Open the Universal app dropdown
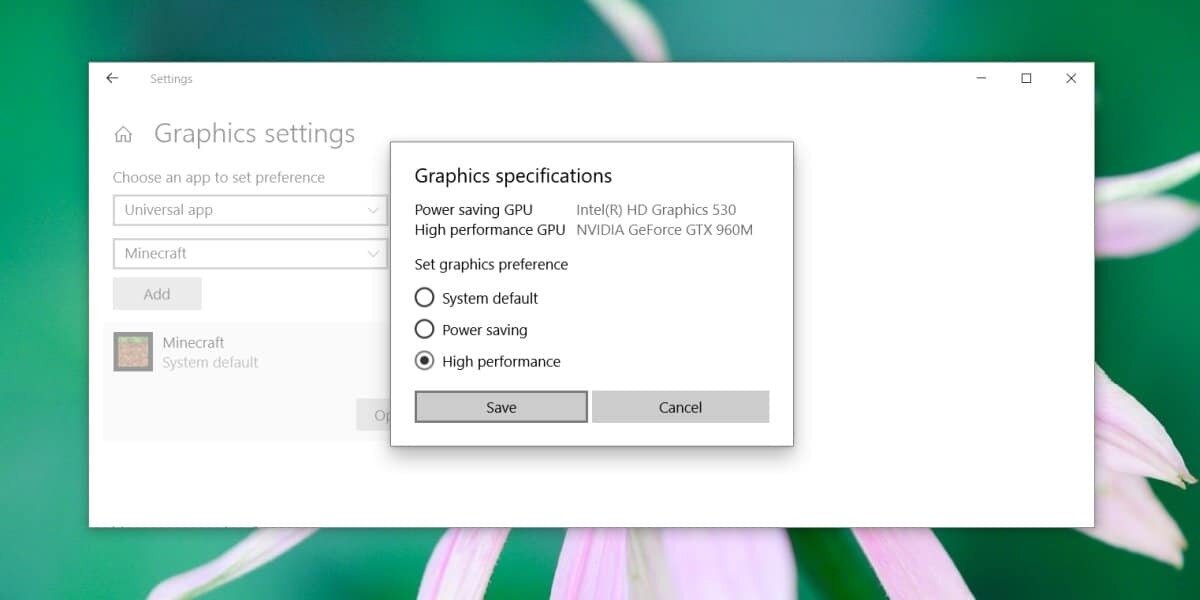 (x=248, y=210)
